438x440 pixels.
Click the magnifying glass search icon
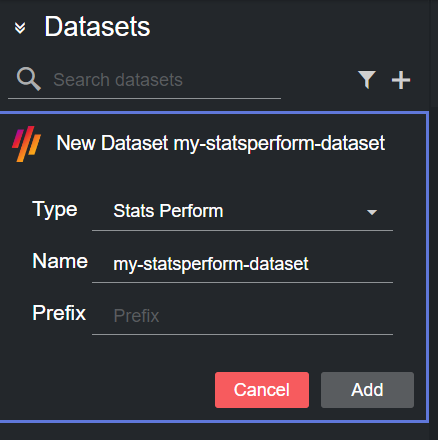(x=29, y=79)
